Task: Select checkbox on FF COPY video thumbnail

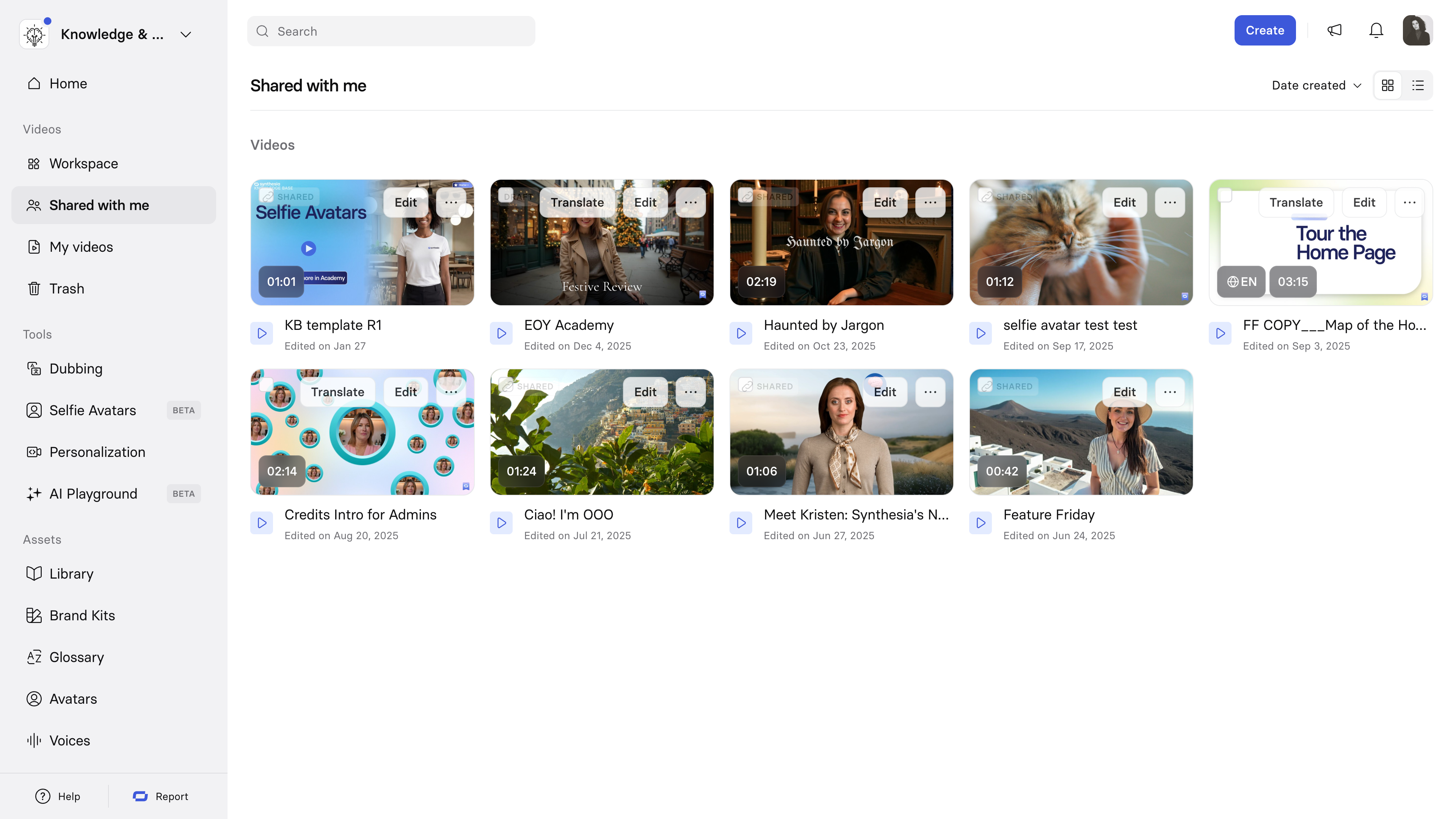Action: click(1225, 196)
